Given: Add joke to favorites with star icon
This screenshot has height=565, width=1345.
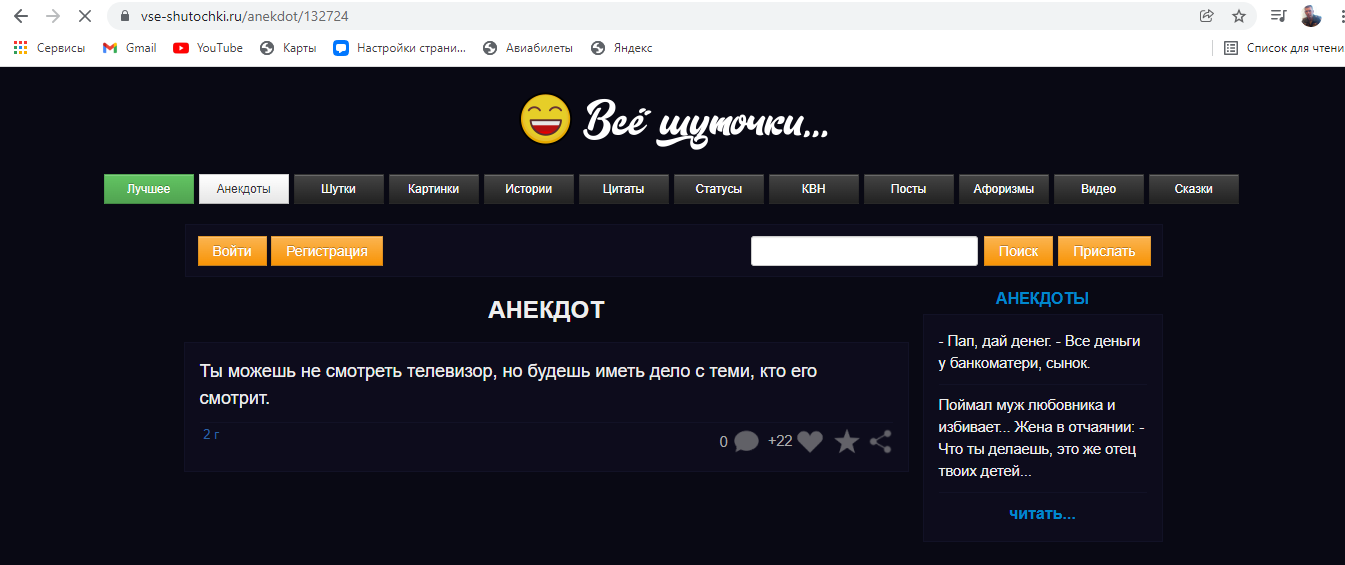Looking at the screenshot, I should coord(847,441).
